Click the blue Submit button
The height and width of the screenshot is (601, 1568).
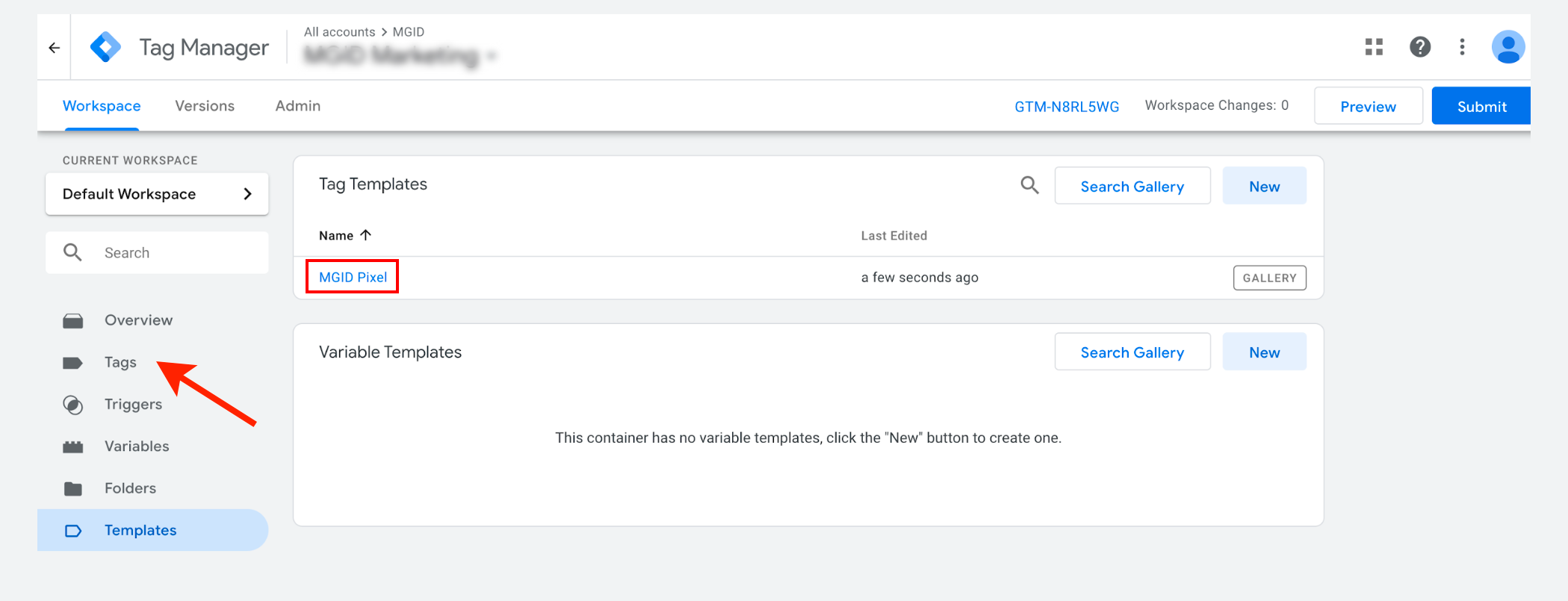click(1481, 106)
